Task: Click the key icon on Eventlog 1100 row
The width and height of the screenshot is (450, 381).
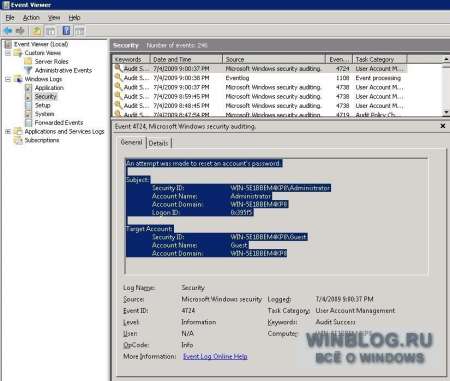Action: (118, 77)
